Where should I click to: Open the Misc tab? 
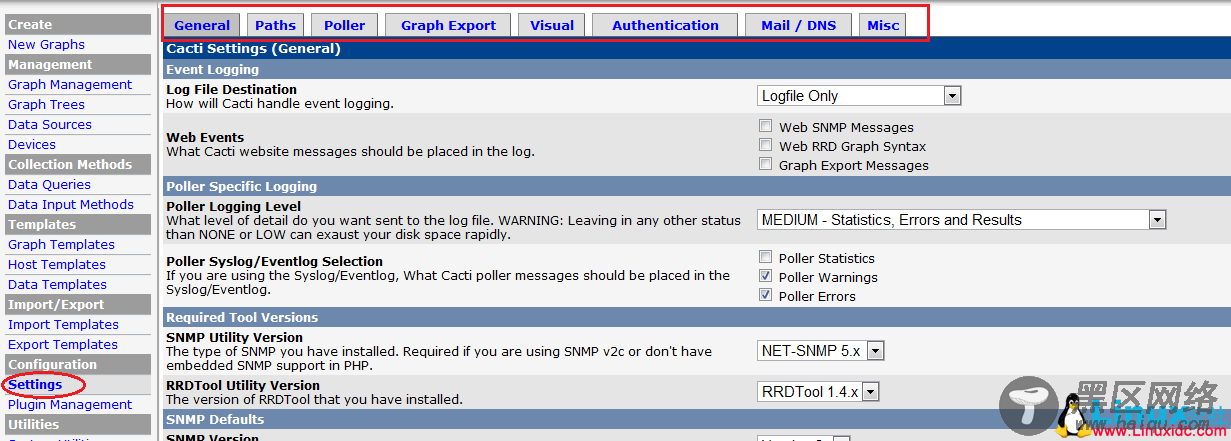point(882,25)
